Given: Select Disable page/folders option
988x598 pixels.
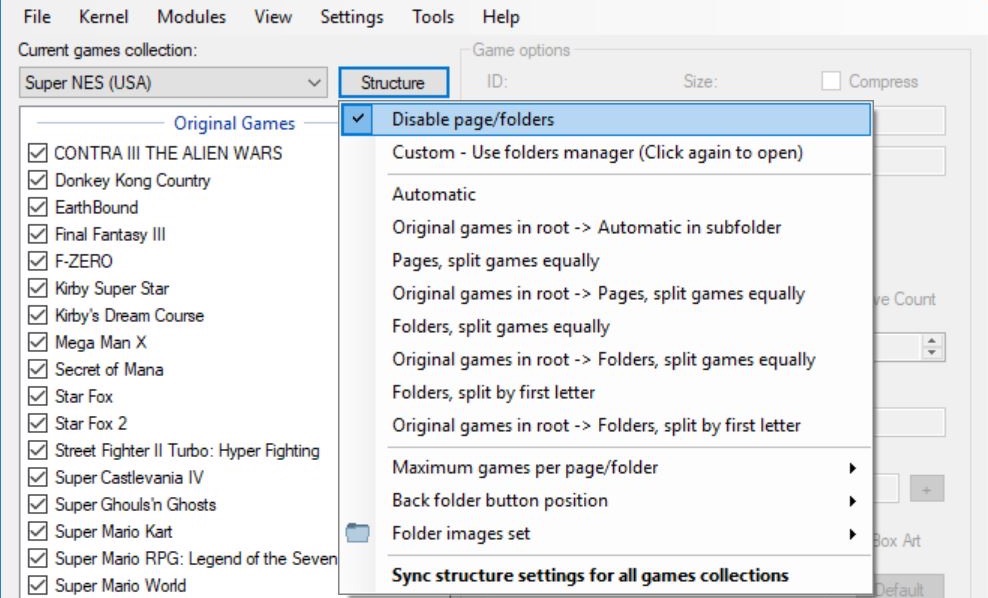Looking at the screenshot, I should pos(606,119).
